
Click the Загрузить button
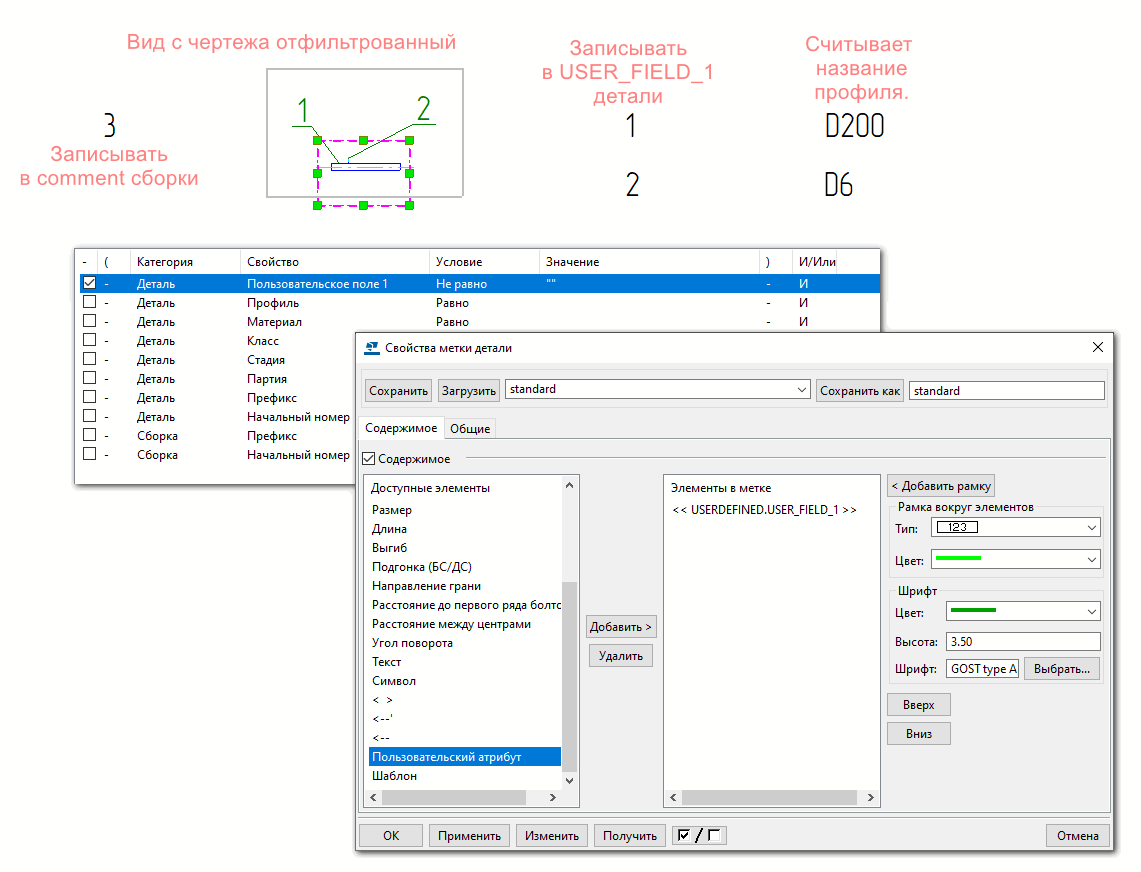[469, 391]
